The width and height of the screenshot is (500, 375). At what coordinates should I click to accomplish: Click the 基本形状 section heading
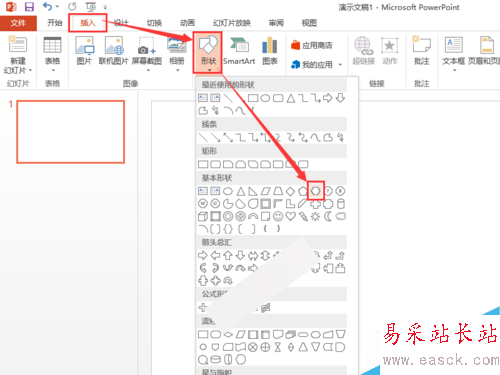217,178
